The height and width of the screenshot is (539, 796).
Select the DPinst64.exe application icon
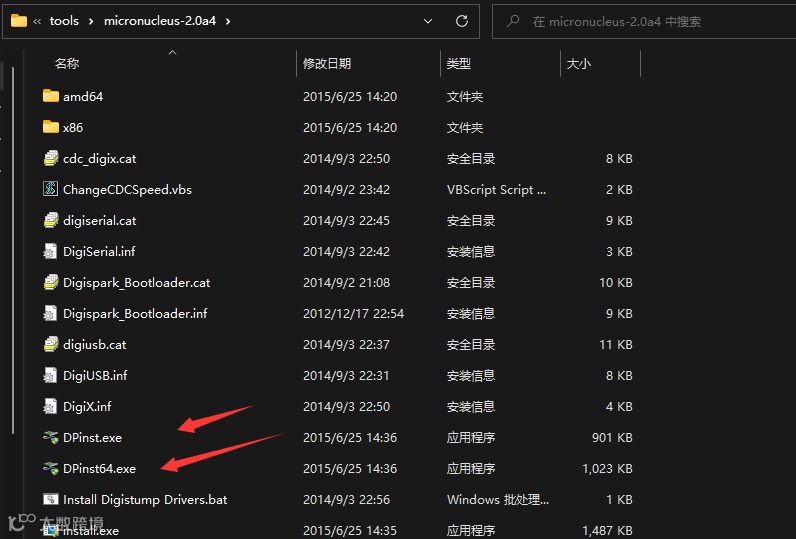click(51, 468)
